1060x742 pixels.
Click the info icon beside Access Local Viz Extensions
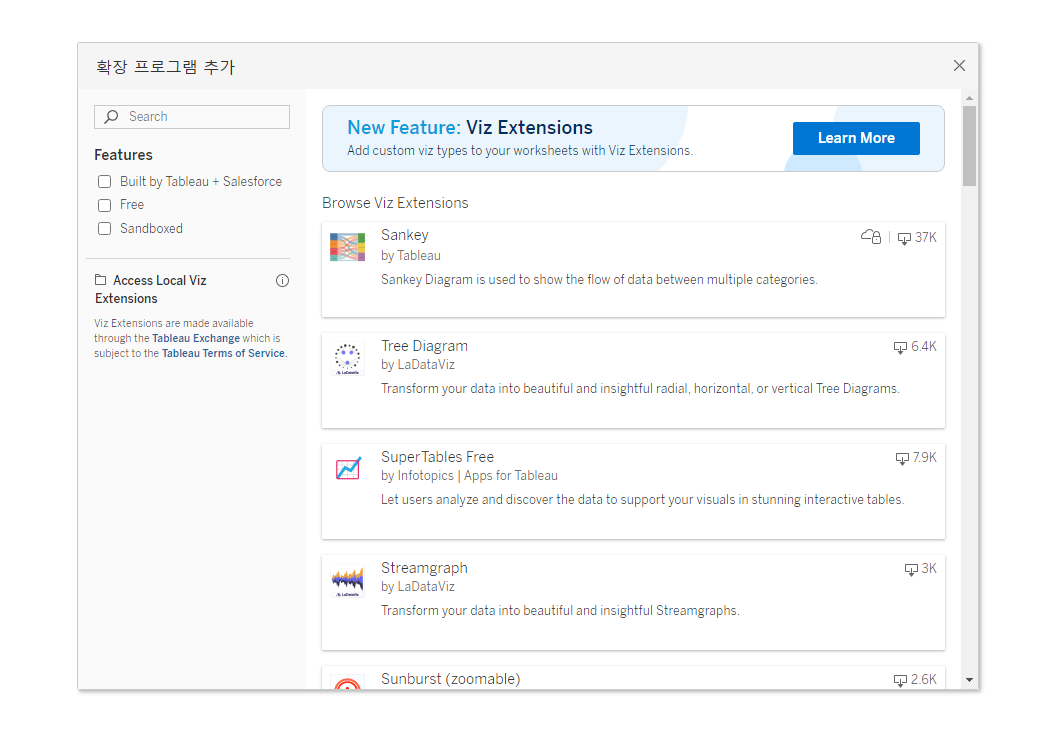pos(283,280)
